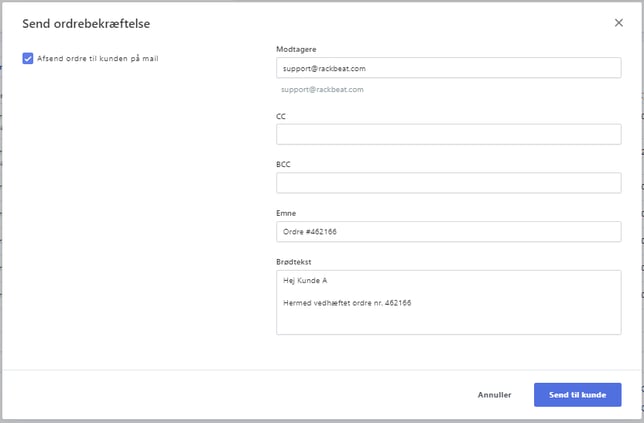Place cursor on the 'Hej Kunde A' line

point(305,281)
